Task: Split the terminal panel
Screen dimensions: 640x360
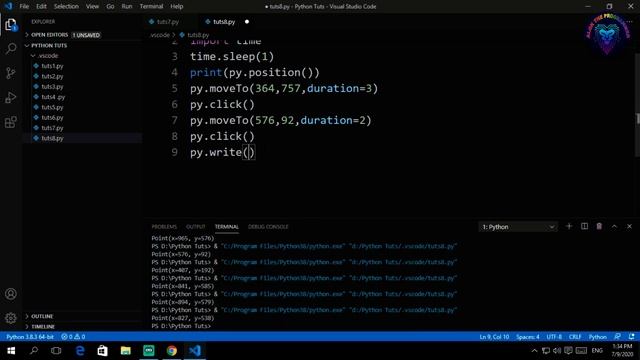Action: tap(584, 227)
